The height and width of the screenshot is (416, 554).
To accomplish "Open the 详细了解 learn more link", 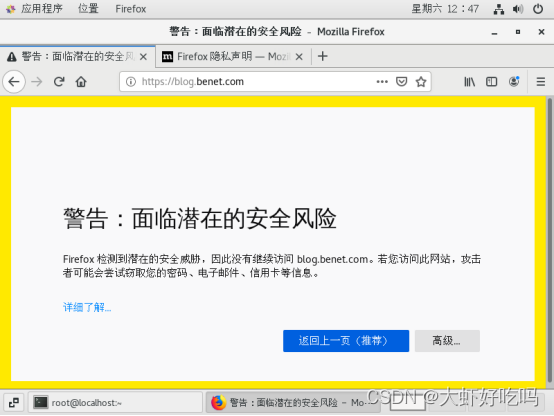I will pos(87,307).
